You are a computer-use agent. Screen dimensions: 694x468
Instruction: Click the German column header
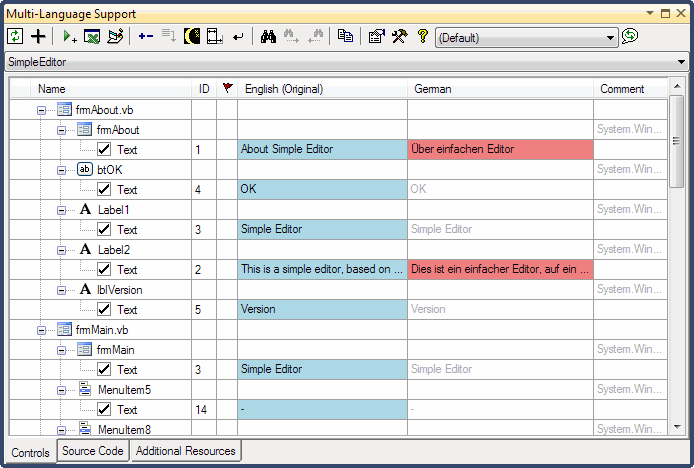click(500, 89)
